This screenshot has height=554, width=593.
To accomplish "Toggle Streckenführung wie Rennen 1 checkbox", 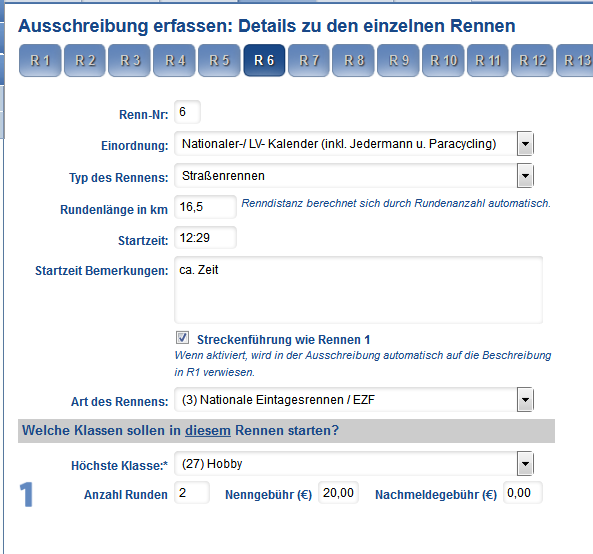I will coord(182,337).
